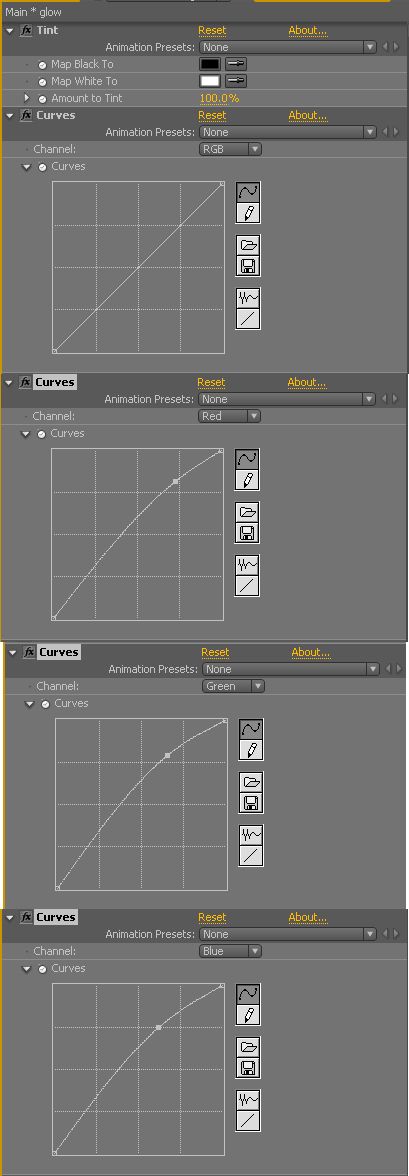Select the control point on the Green curve

point(167,755)
